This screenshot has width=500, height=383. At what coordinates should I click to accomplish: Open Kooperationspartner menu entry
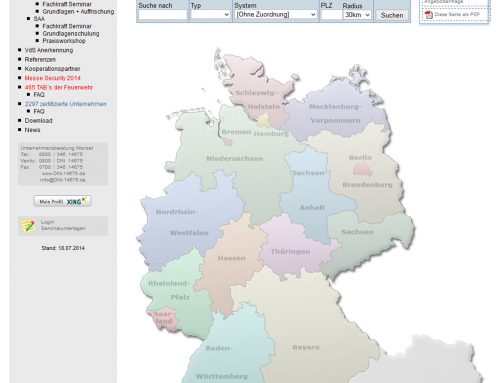point(52,69)
